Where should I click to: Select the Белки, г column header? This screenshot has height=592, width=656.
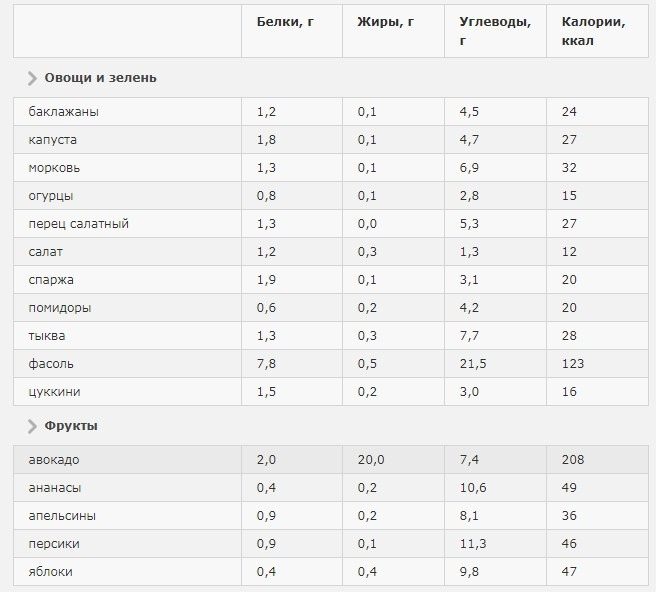(x=279, y=20)
